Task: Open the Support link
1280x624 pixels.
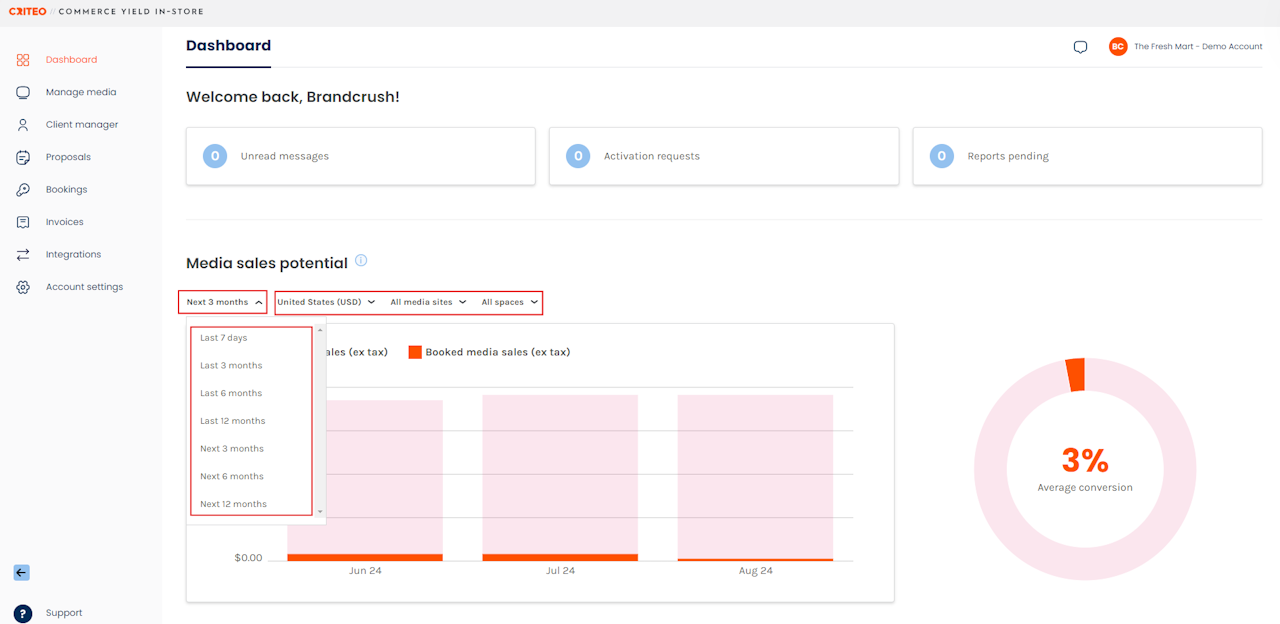Action: pyautogui.click(x=63, y=613)
